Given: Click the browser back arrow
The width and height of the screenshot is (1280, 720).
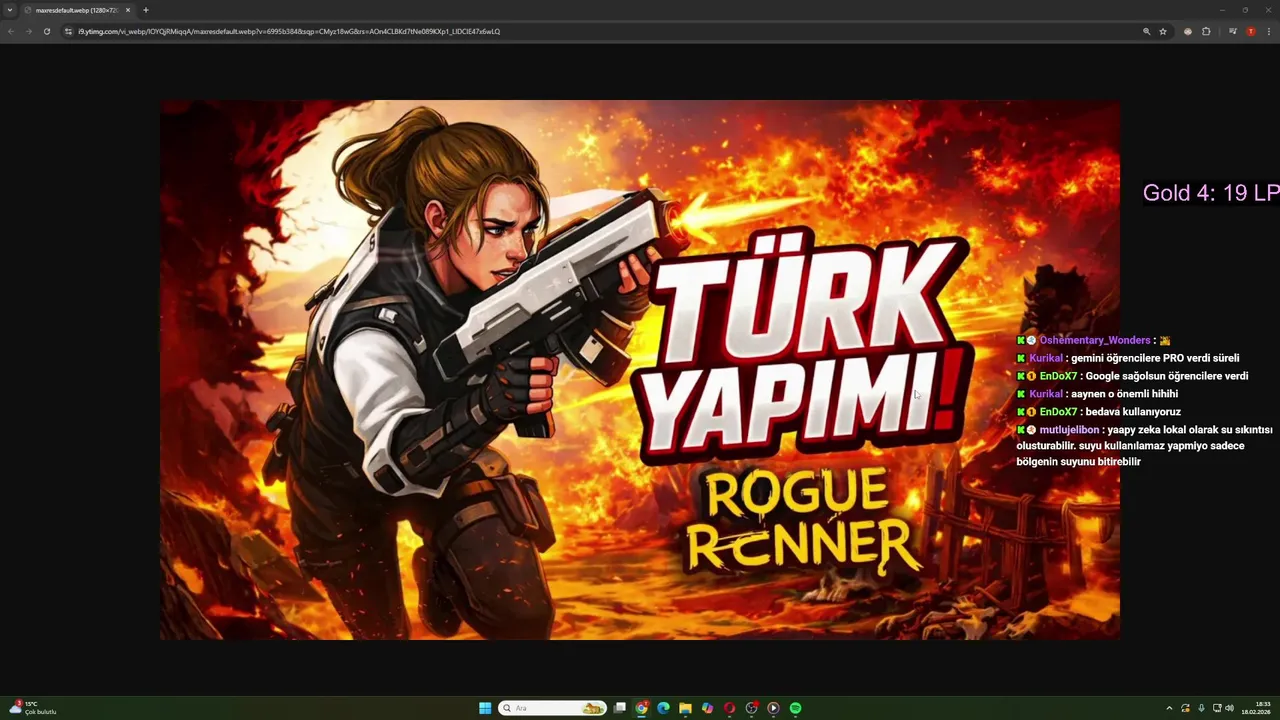Looking at the screenshot, I should point(11,31).
